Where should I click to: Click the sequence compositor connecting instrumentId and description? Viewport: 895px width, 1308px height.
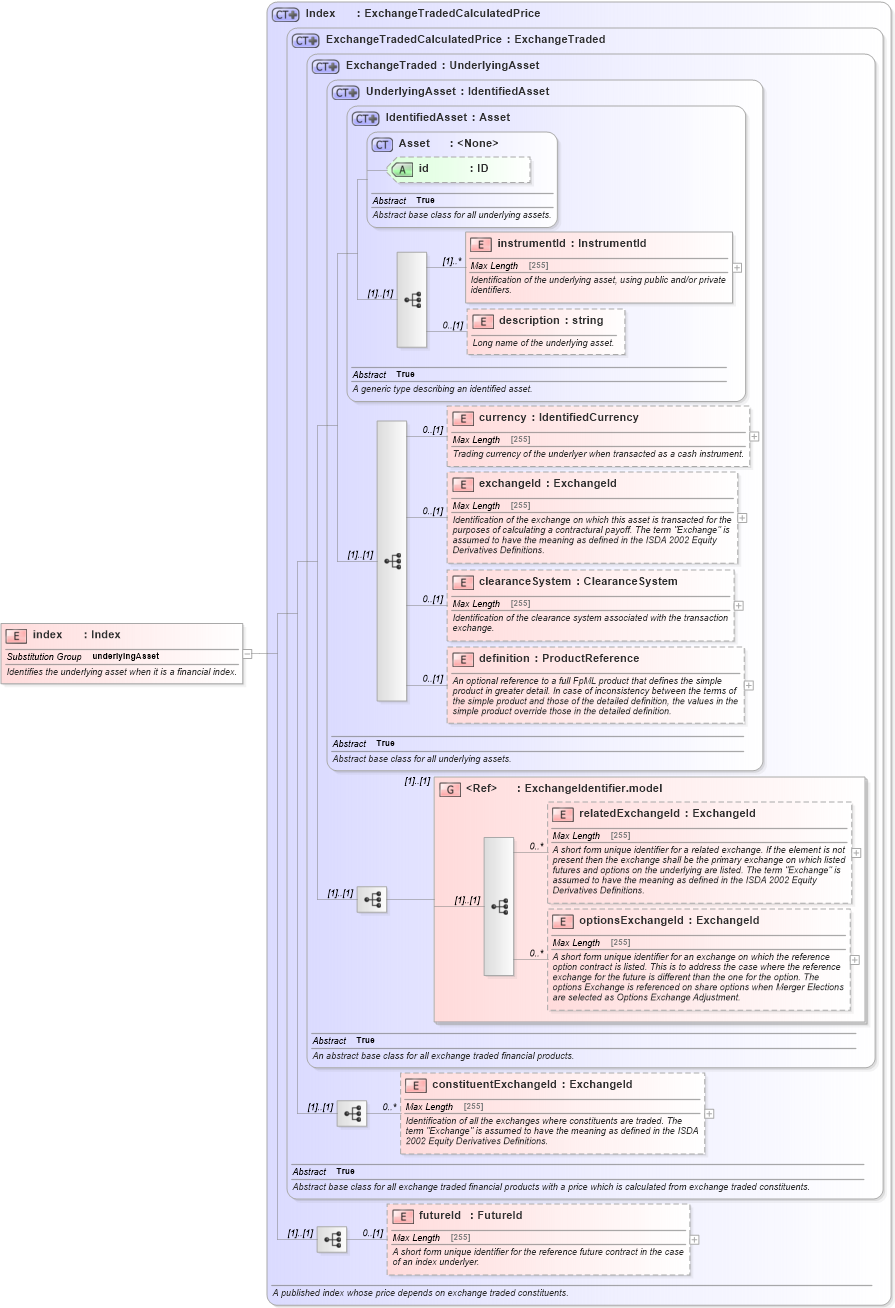(412, 299)
